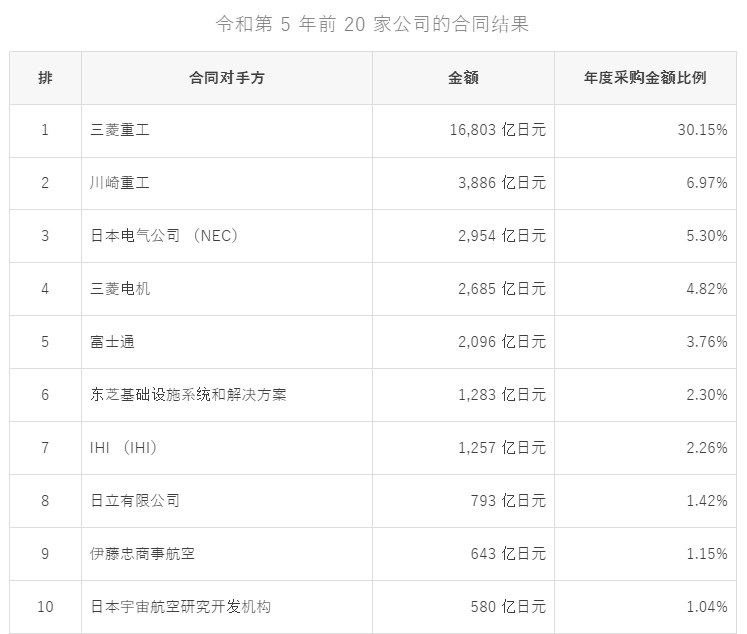Click rank number 8 in 日立有限公司 row
The height and width of the screenshot is (634, 747).
pyautogui.click(x=45, y=501)
